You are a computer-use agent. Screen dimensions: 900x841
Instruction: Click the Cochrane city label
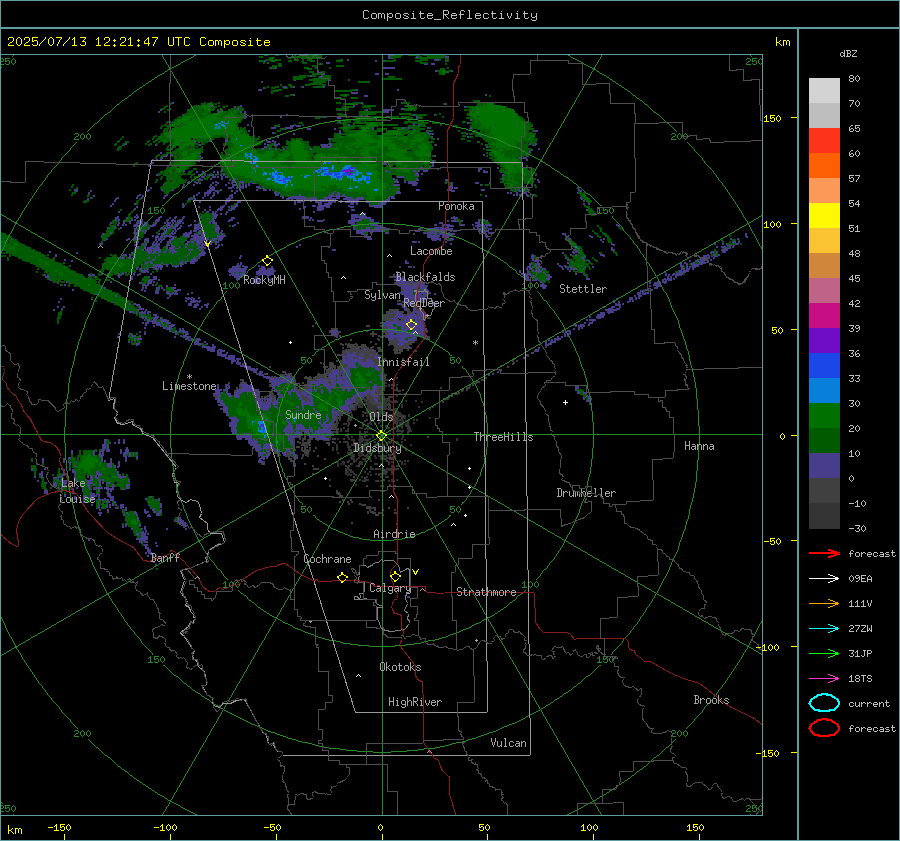(327, 559)
